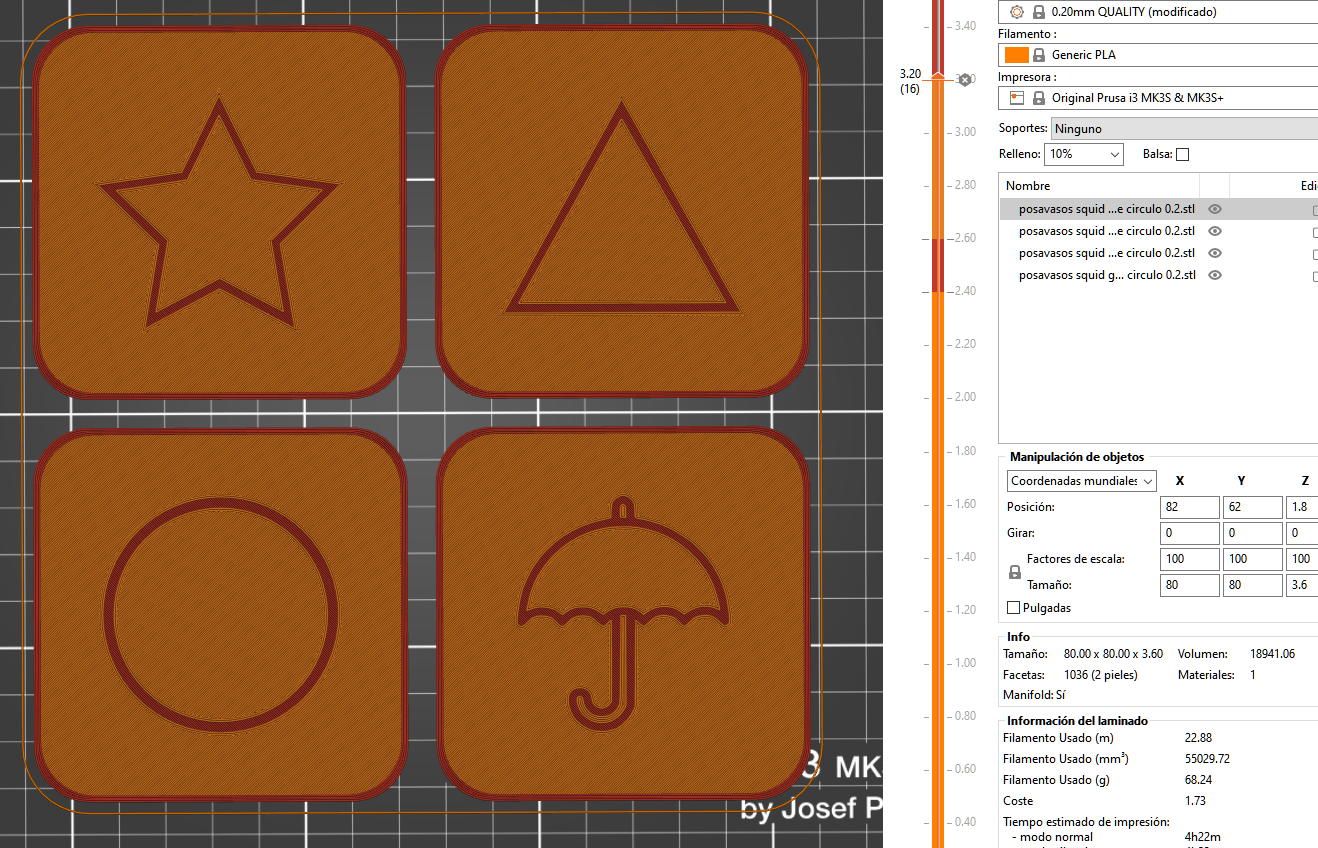Click the Coste value 1.73

pyautogui.click(x=1195, y=801)
